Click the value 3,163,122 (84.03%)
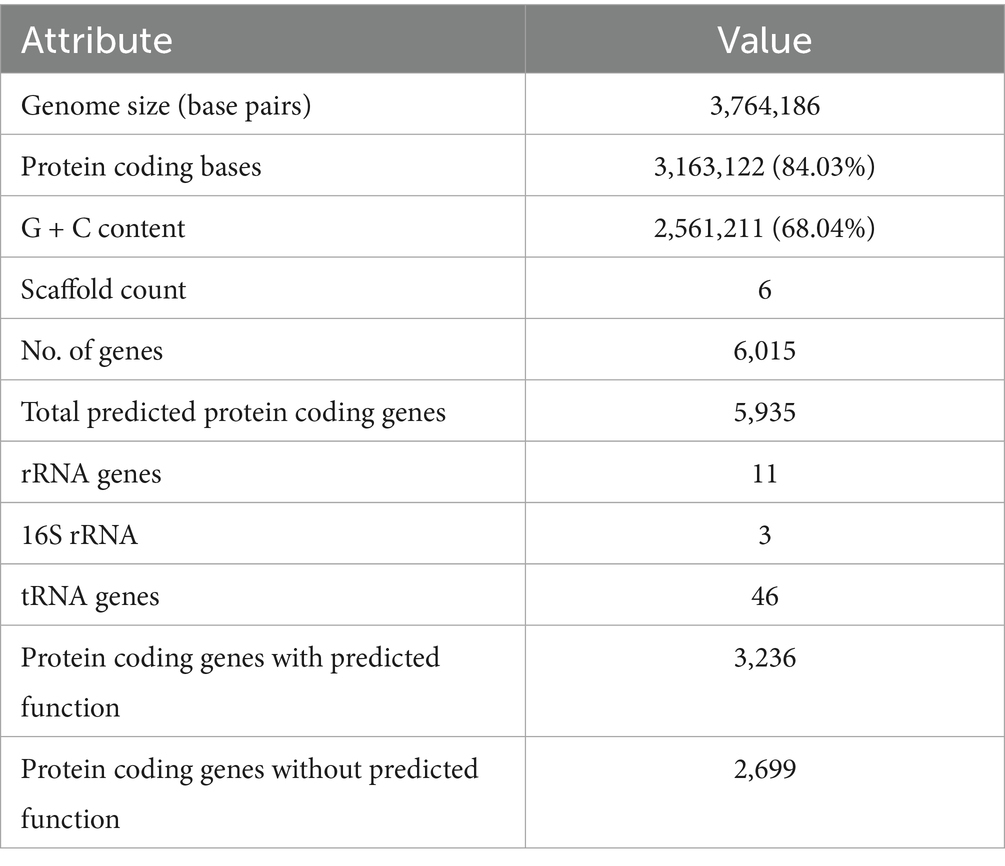 (764, 166)
